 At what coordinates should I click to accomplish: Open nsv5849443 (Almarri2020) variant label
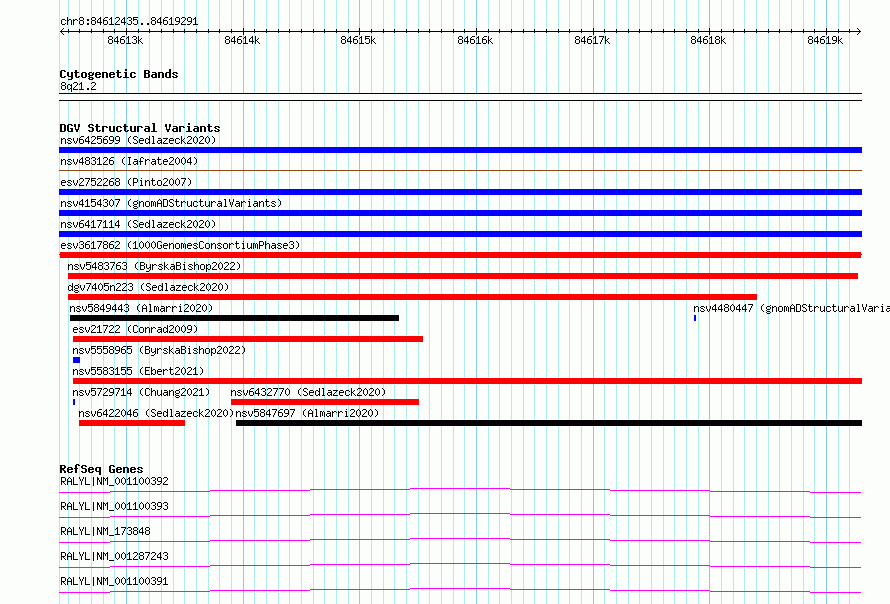point(141,308)
